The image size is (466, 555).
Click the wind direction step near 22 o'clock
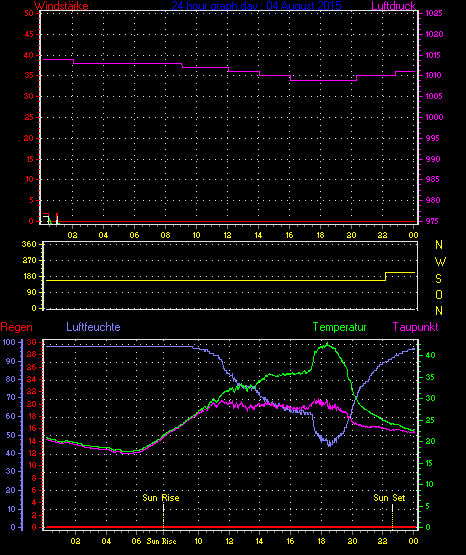click(x=385, y=276)
